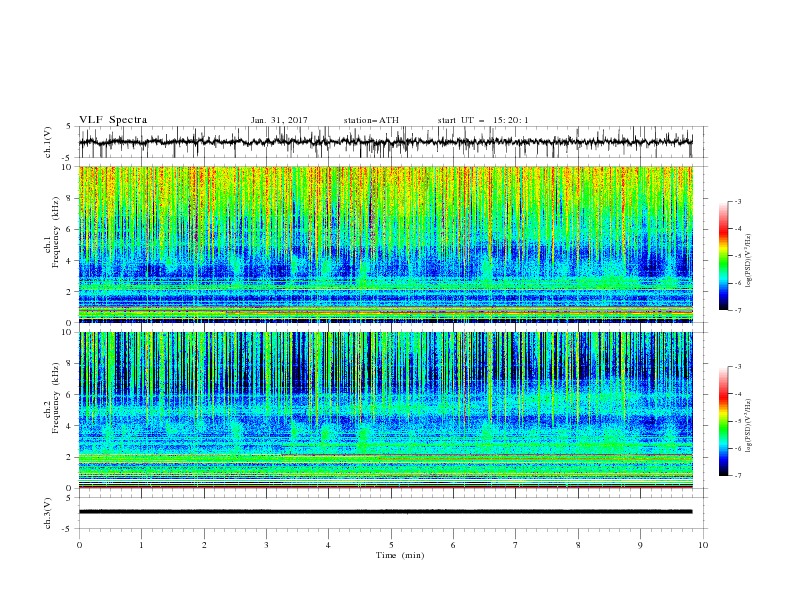Click time axis tick label "0"
792x612 pixels.
[x=79, y=545]
